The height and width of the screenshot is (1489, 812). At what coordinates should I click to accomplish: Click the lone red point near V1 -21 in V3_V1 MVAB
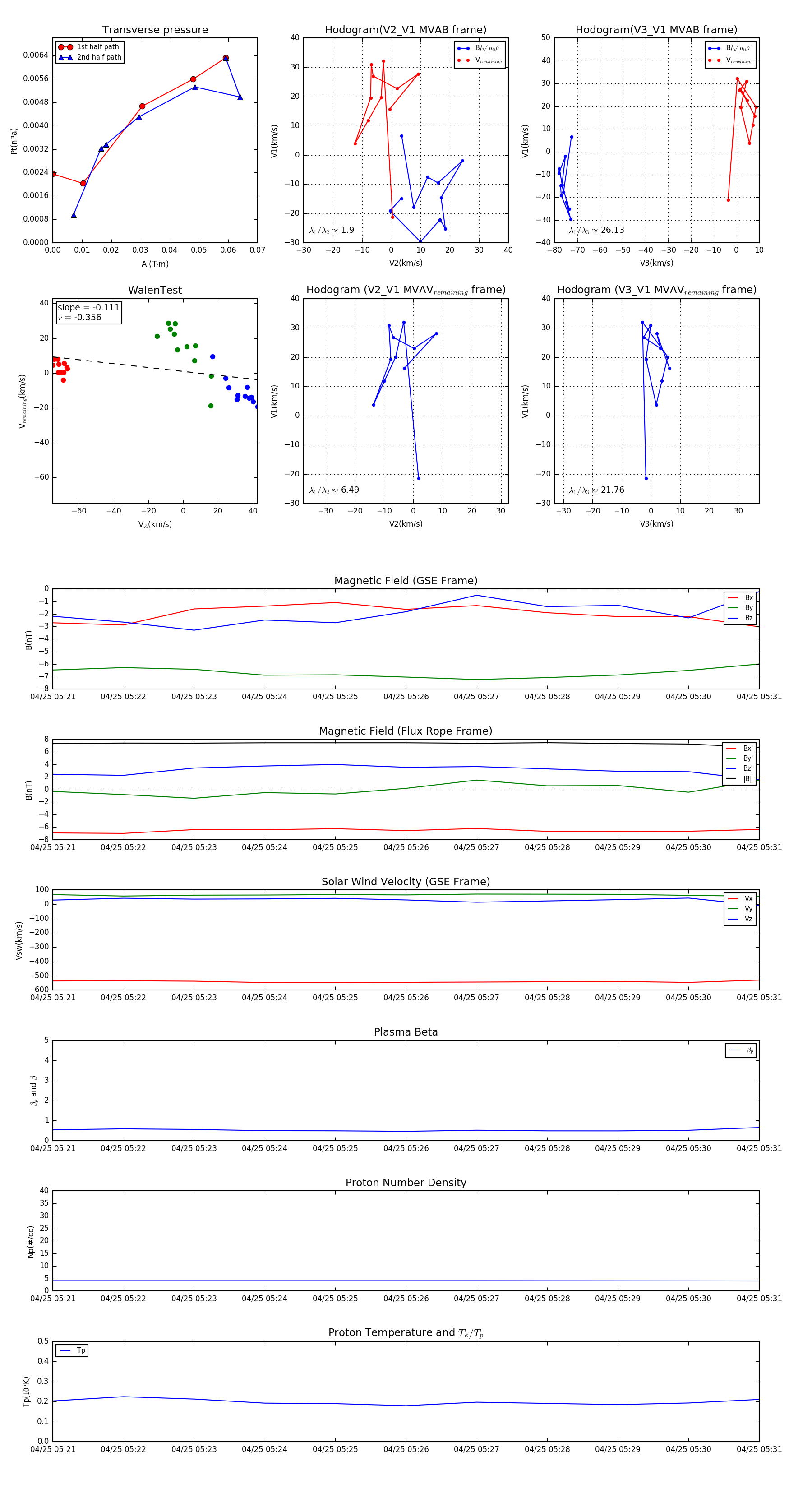click(728, 200)
